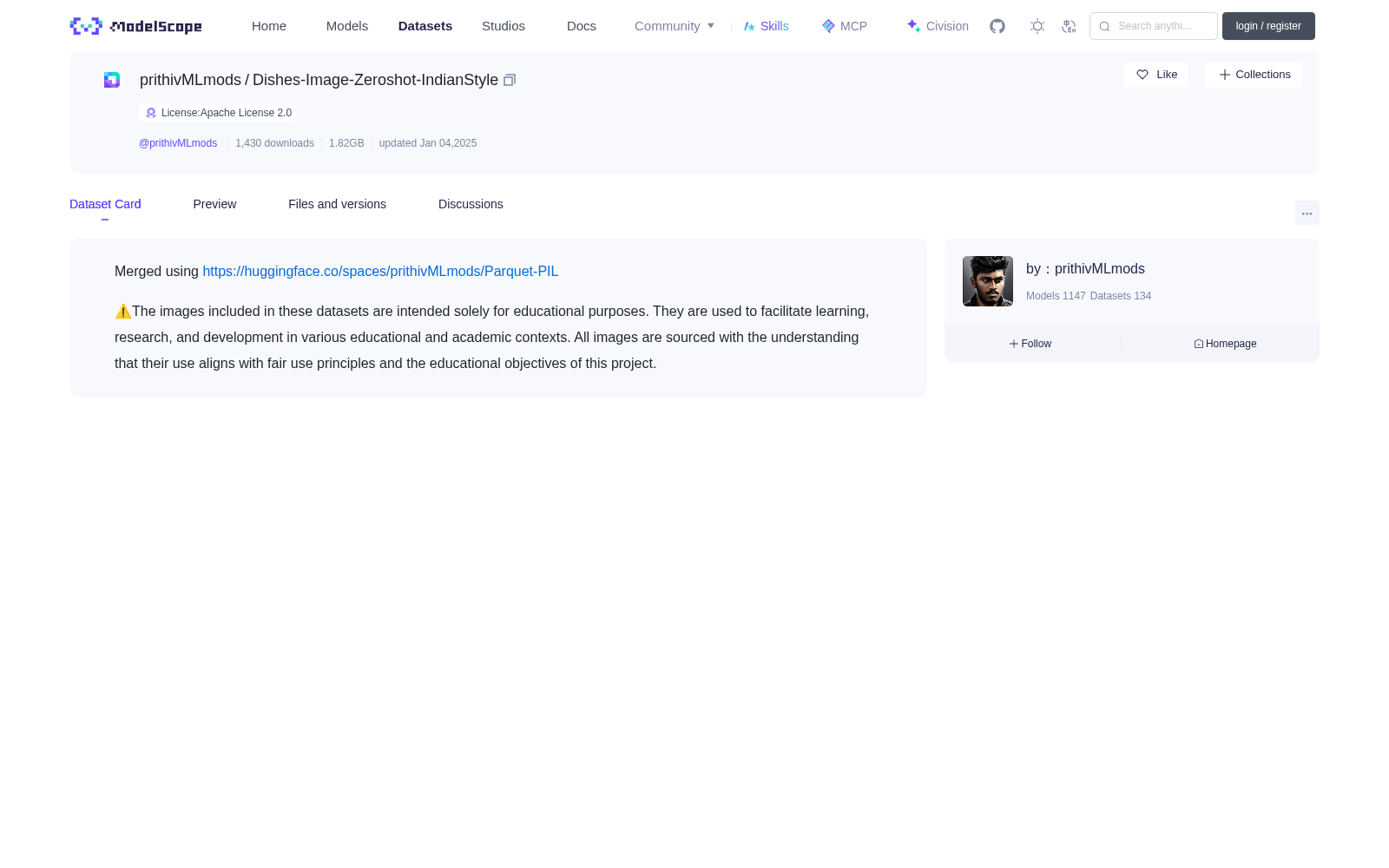Open the three-dot more options menu
The image size is (1389, 868).
(x=1307, y=213)
